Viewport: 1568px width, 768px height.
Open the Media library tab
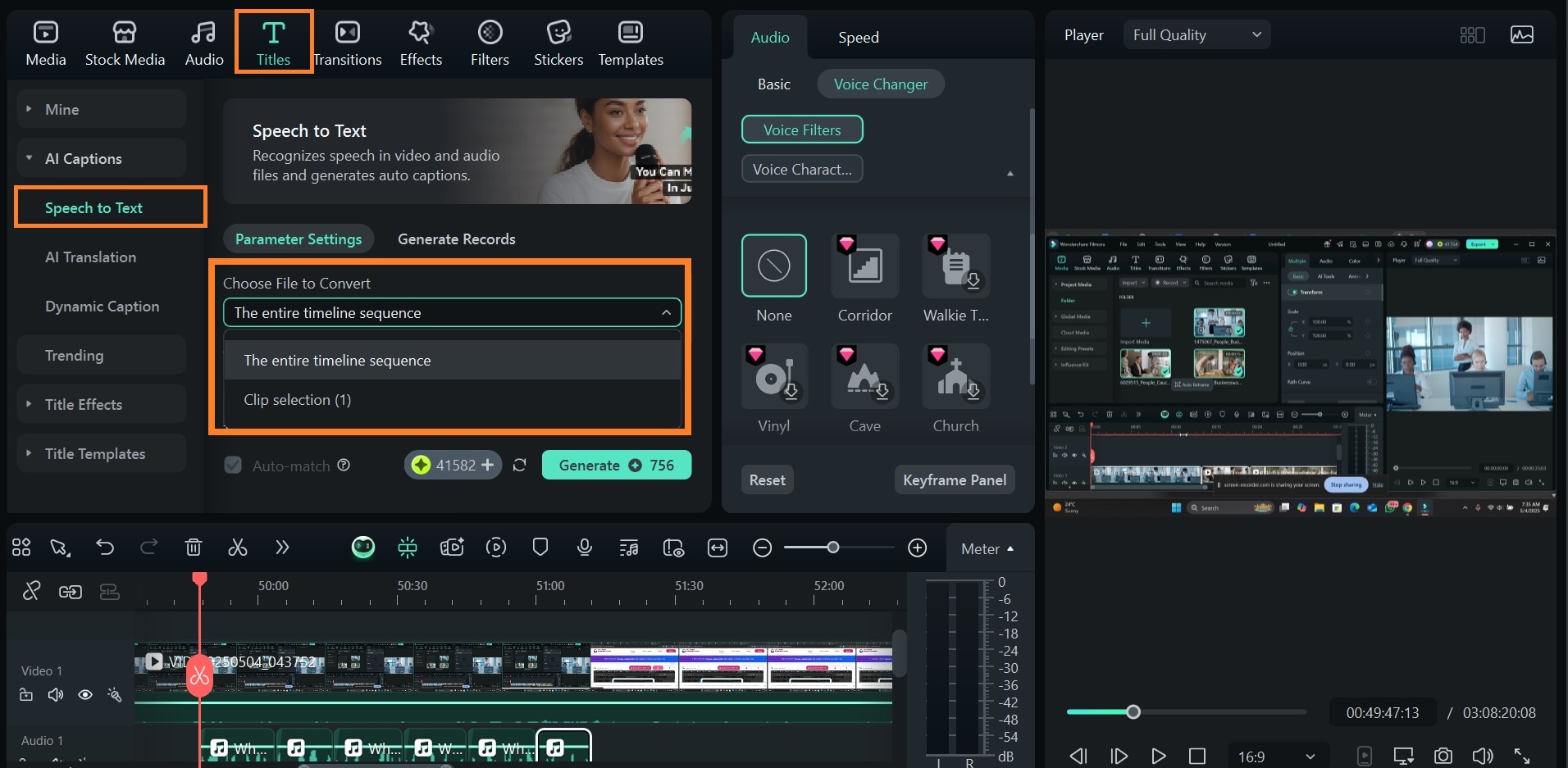(x=46, y=43)
